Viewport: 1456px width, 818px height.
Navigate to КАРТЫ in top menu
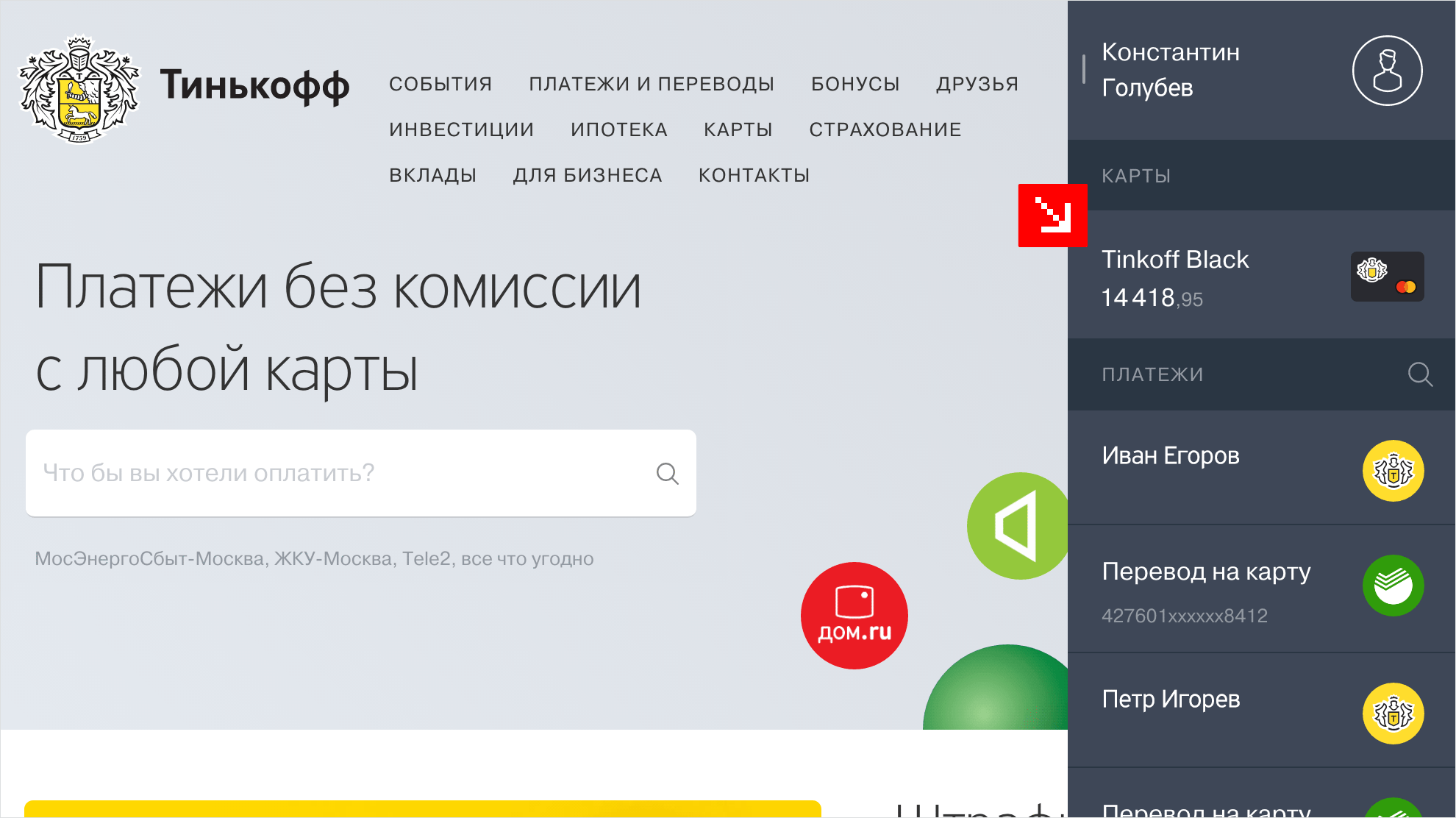[x=738, y=129]
